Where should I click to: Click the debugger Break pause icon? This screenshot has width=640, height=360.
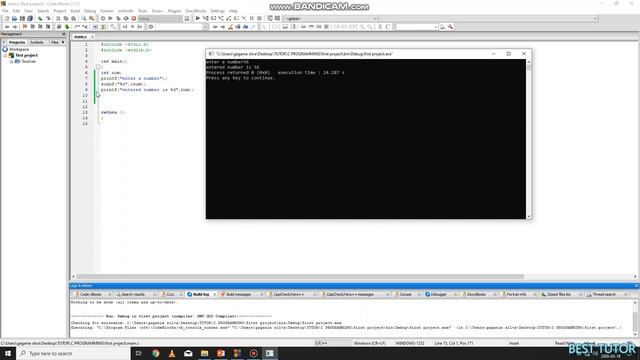(252, 18)
